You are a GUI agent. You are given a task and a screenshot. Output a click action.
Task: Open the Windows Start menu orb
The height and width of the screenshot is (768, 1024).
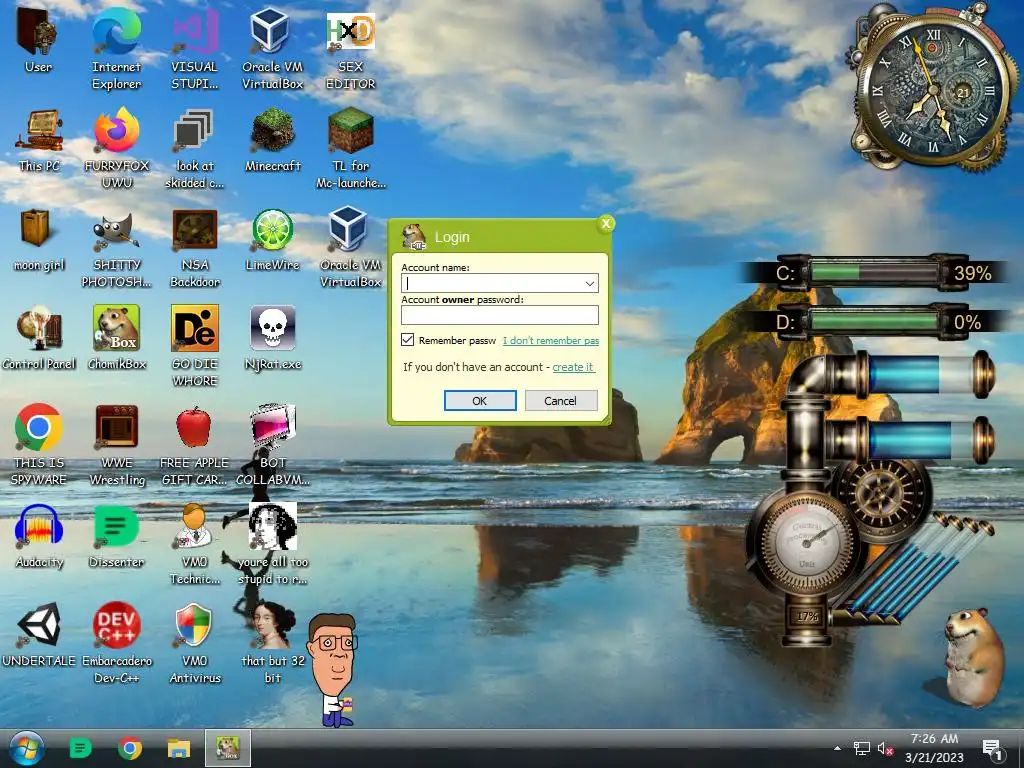click(27, 748)
